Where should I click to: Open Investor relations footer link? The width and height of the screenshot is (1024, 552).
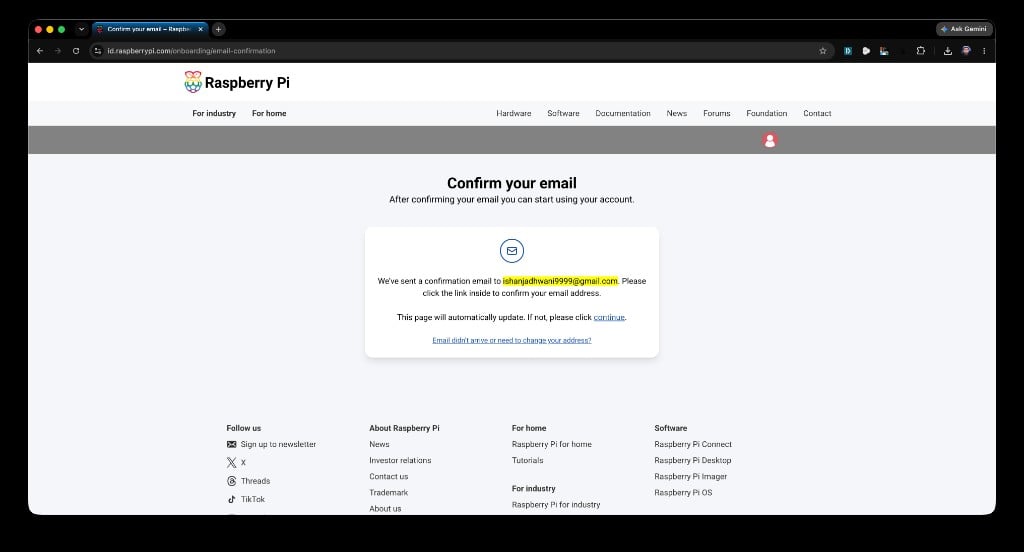coord(400,461)
